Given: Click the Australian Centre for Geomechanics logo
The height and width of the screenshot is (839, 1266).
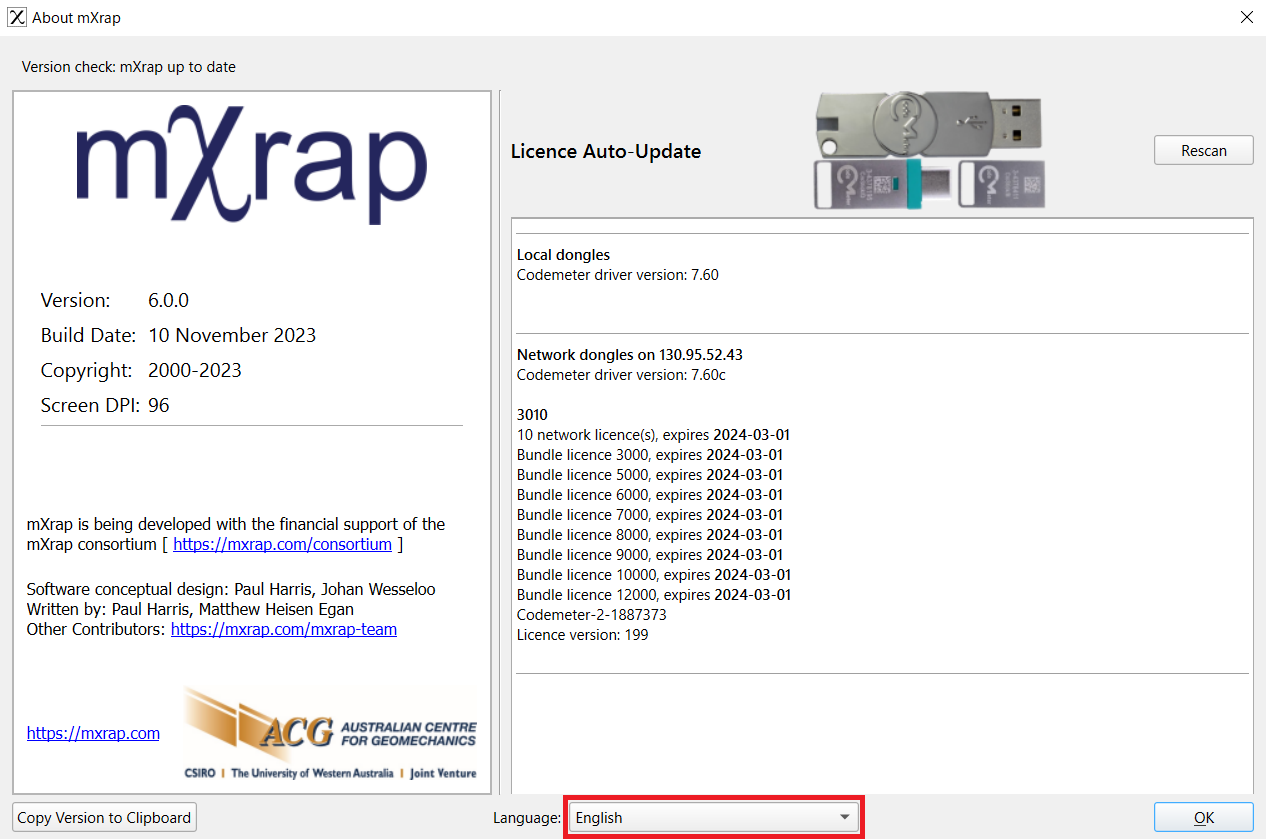Looking at the screenshot, I should (x=331, y=734).
